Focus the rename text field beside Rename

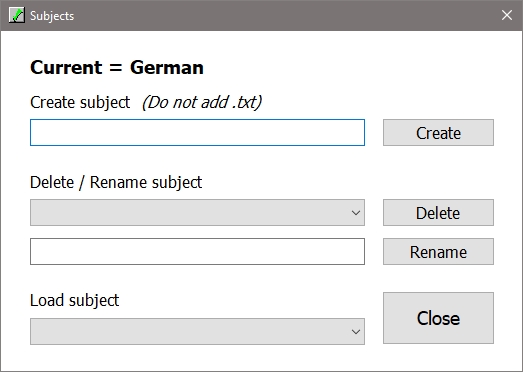197,252
